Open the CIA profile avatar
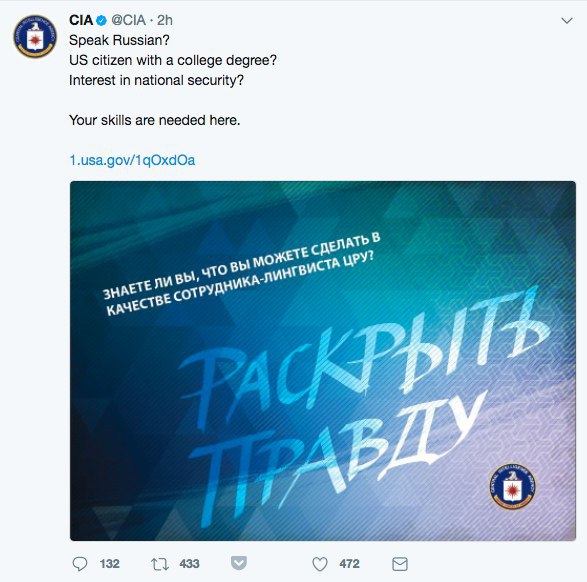The image size is (587, 582). tap(35, 36)
